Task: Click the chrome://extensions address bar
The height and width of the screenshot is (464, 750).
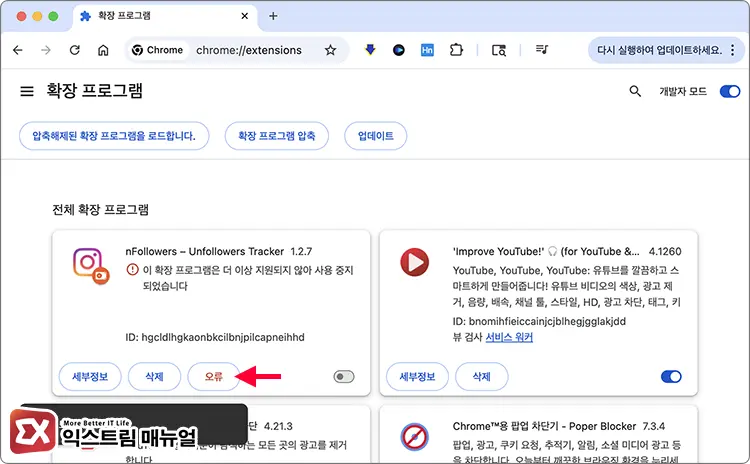Action: click(x=249, y=50)
